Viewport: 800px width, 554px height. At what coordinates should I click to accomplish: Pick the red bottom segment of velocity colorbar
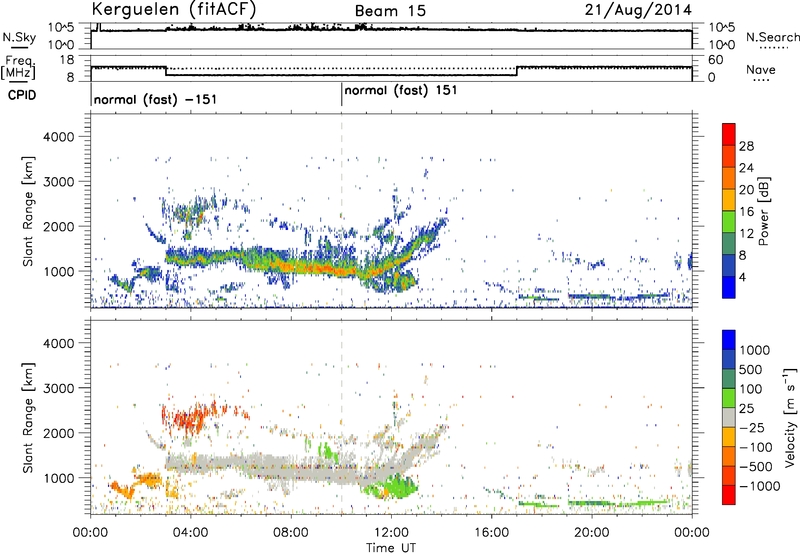pyautogui.click(x=729, y=495)
